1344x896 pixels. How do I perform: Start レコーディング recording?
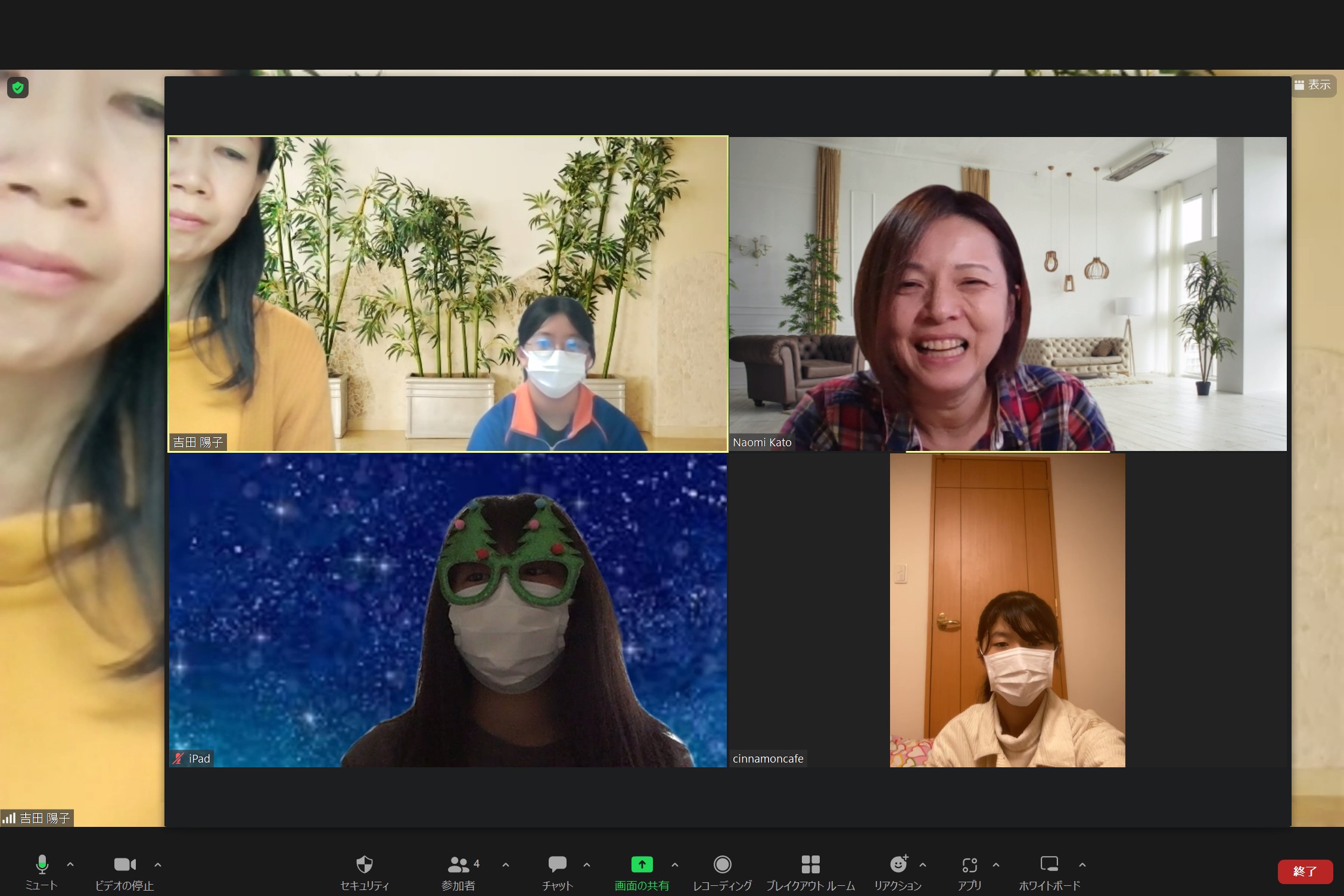pyautogui.click(x=723, y=872)
